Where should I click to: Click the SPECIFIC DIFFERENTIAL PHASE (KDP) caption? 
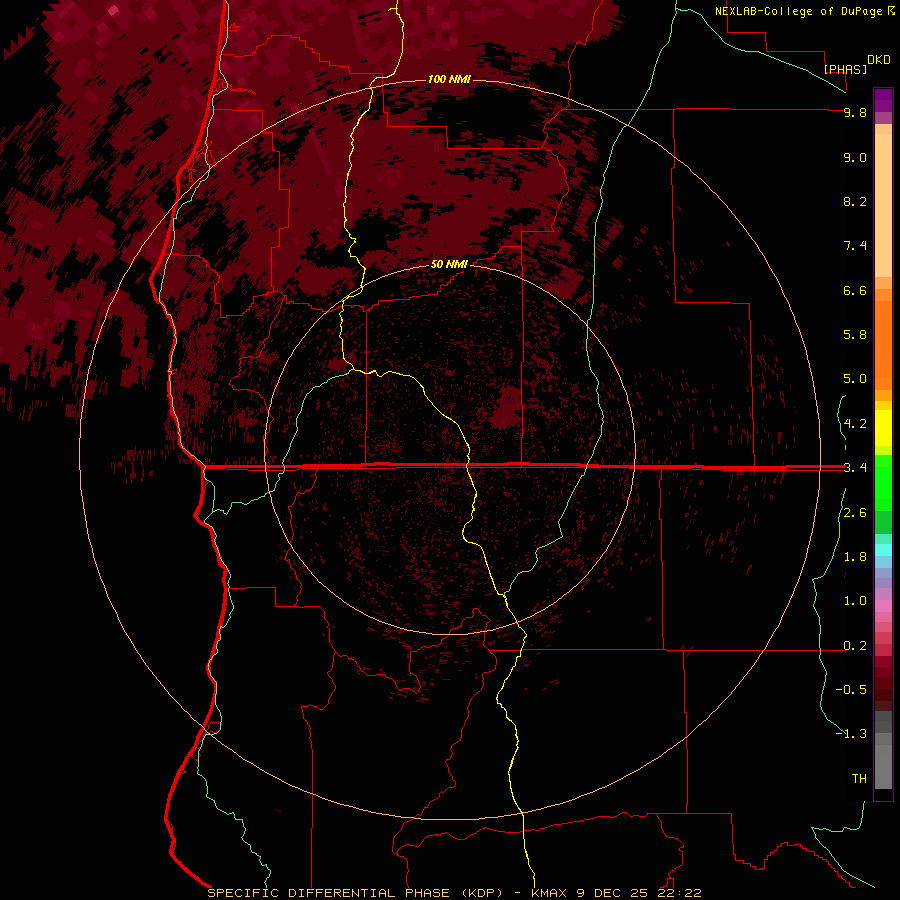[355, 893]
